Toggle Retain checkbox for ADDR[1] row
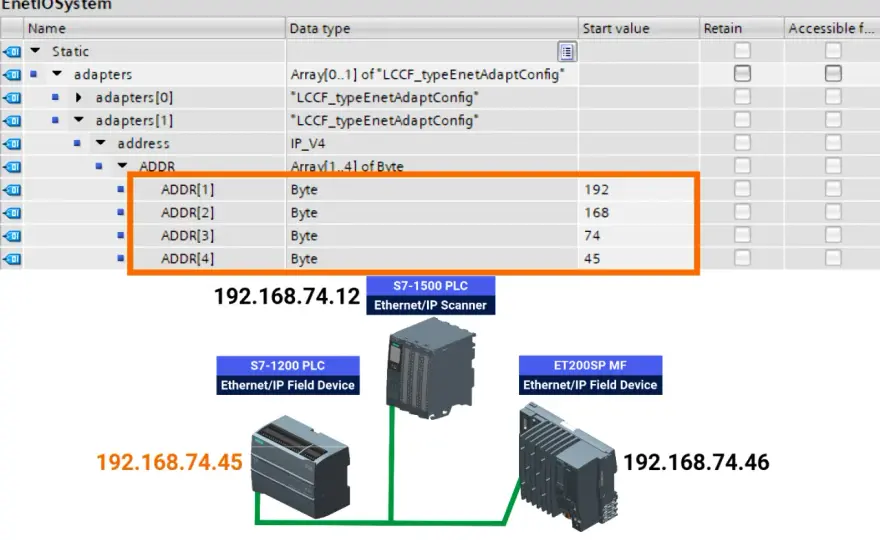The image size is (880, 540). (742, 189)
